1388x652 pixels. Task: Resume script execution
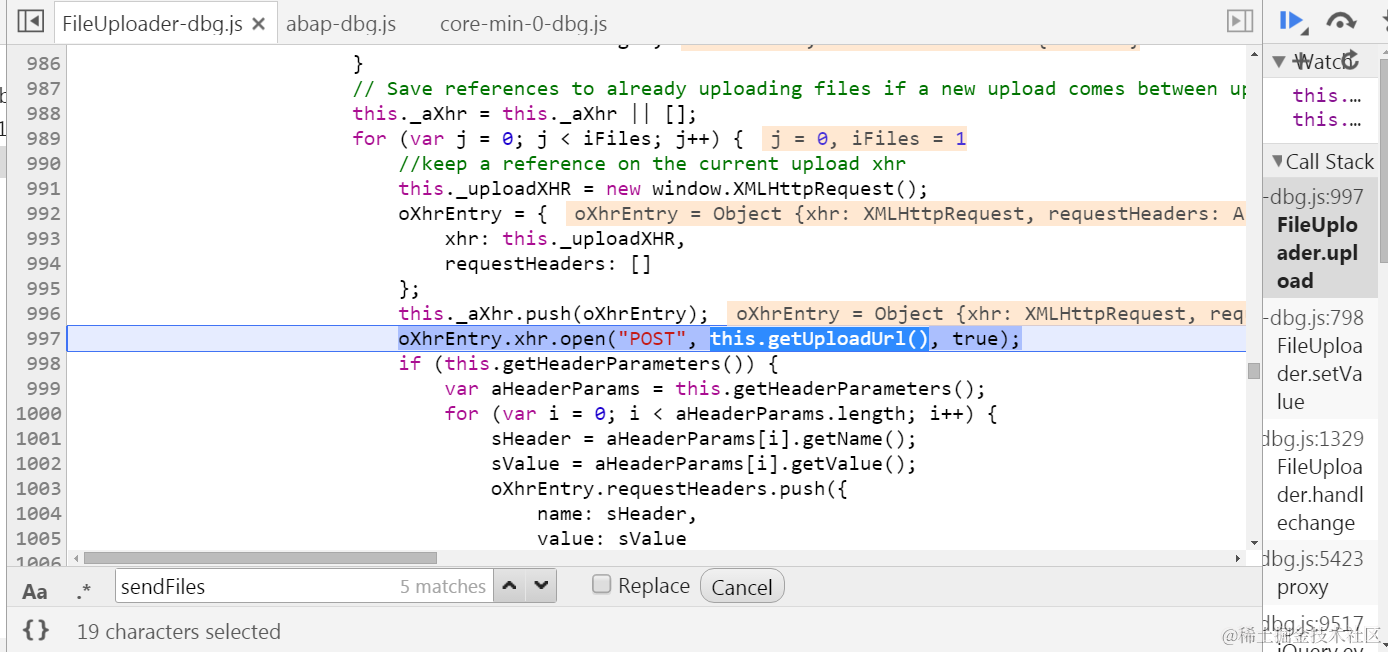[x=1294, y=21]
